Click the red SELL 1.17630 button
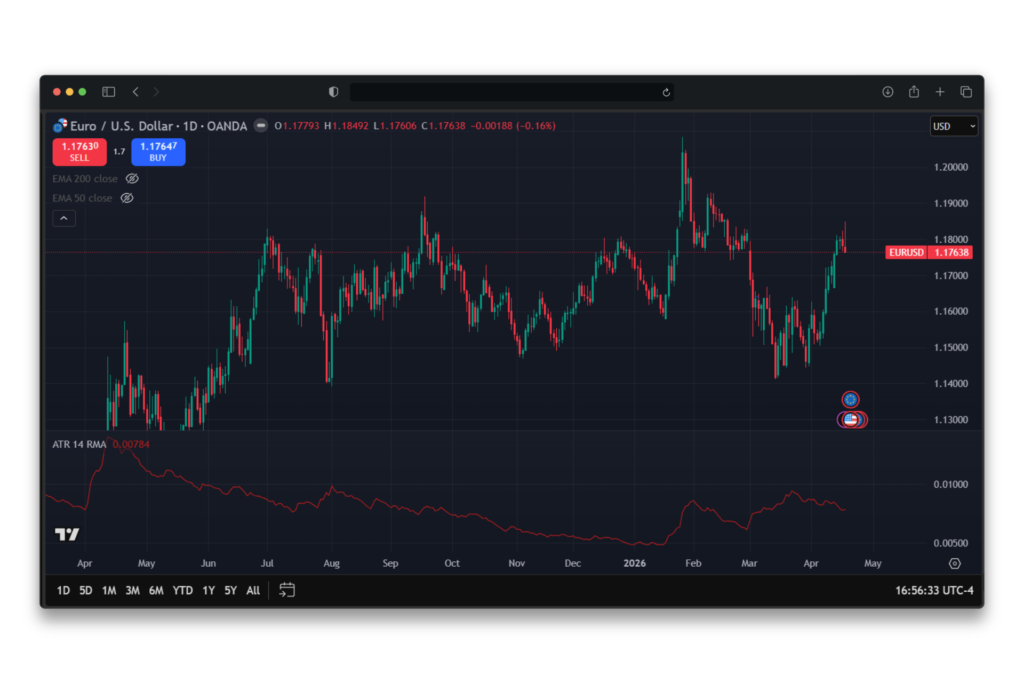This screenshot has height=683, width=1024. pos(79,152)
